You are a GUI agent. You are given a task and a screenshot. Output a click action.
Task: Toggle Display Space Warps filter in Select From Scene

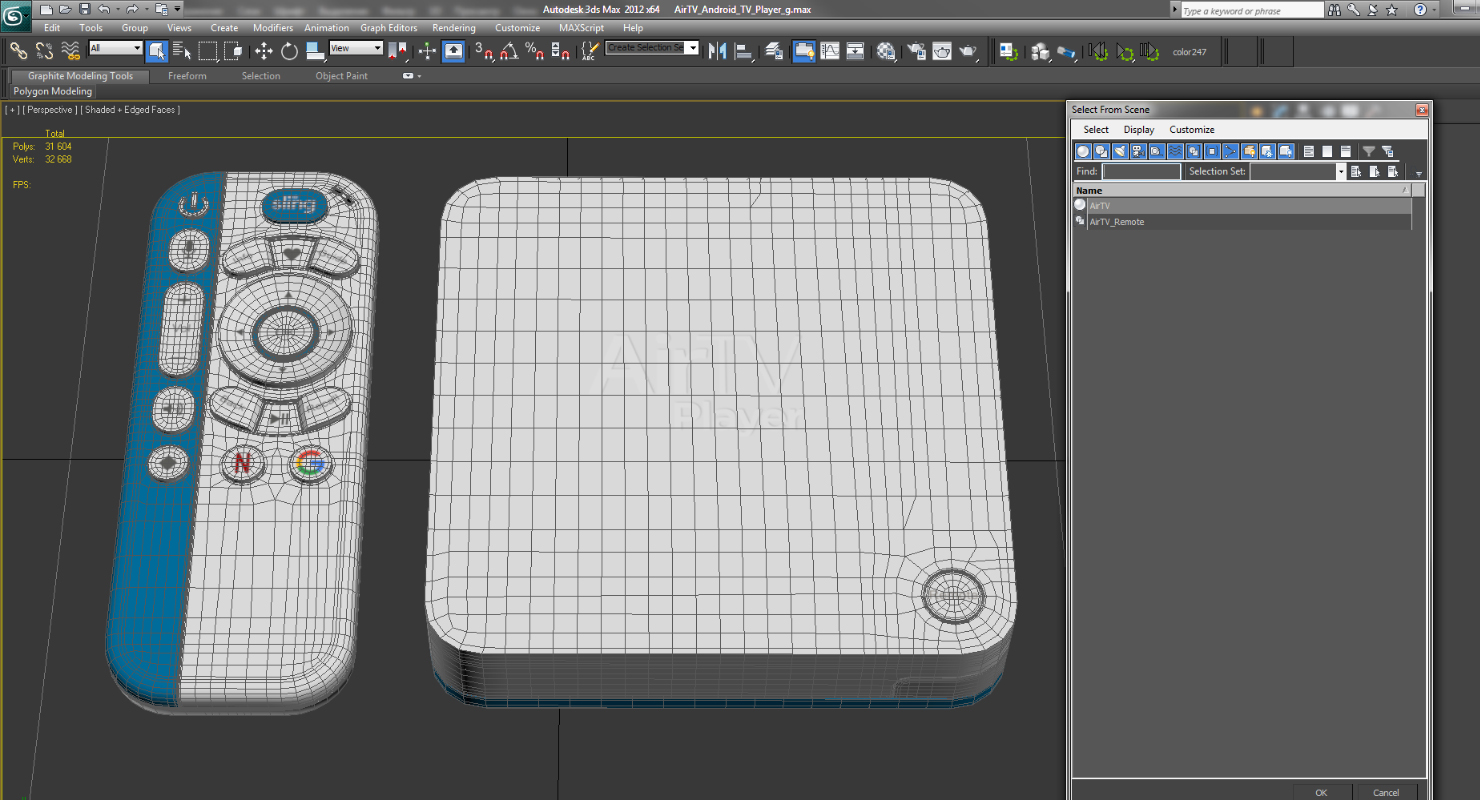coord(1175,151)
